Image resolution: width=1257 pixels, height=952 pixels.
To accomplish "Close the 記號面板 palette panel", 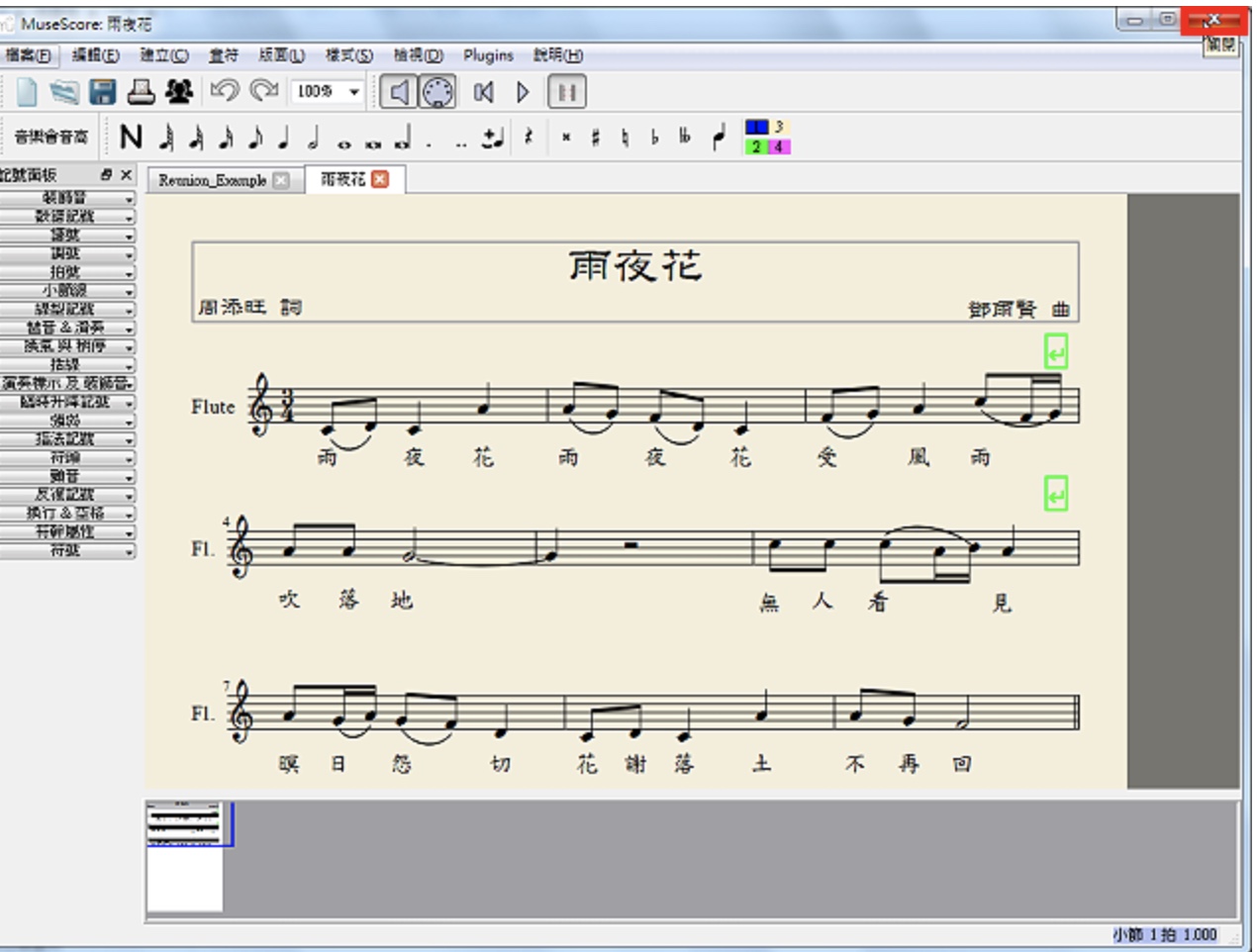I will pos(126,174).
